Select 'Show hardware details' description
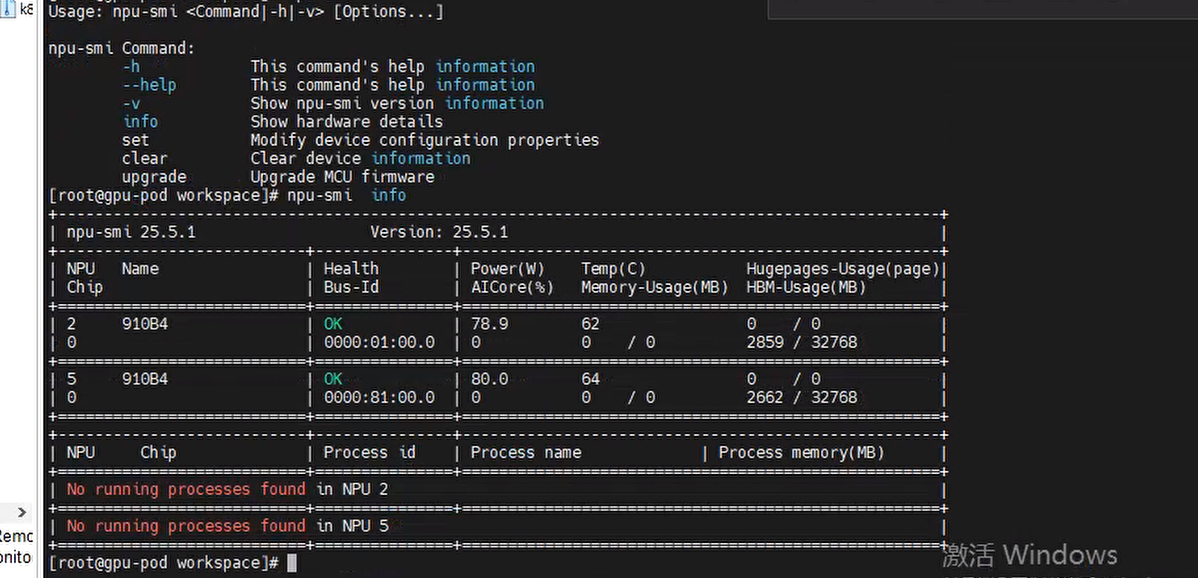The image size is (1198, 578). click(346, 121)
